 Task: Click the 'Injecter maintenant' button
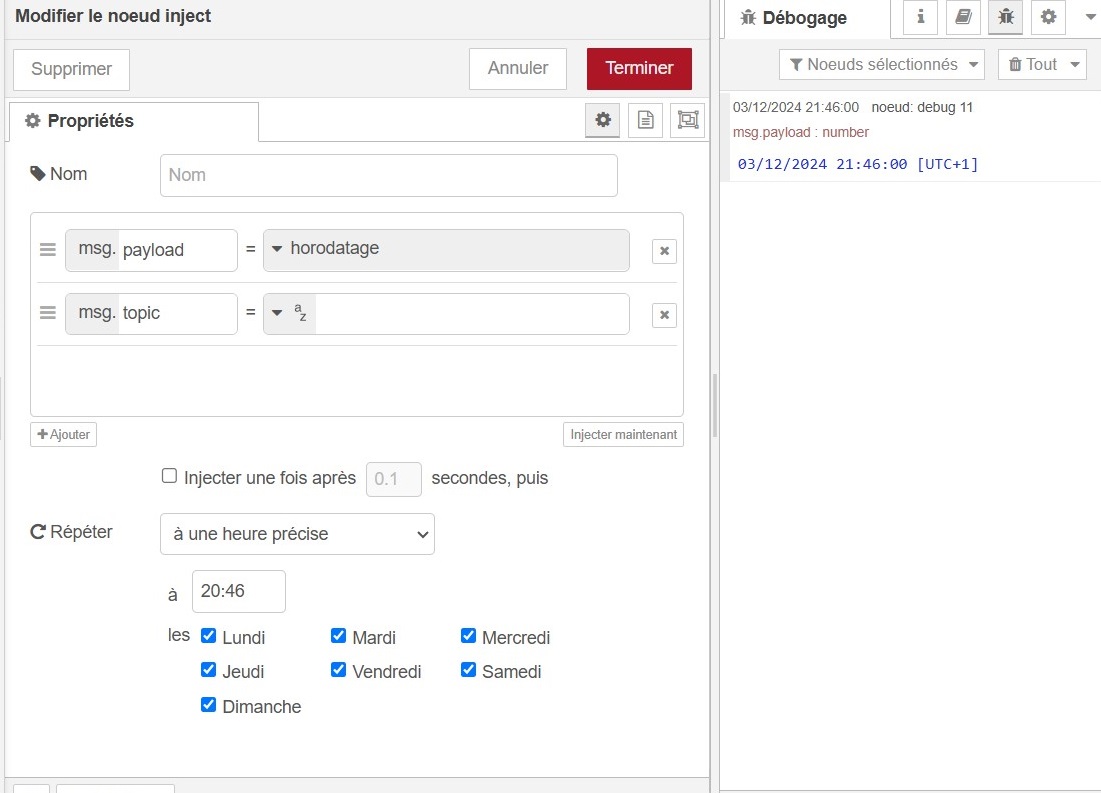point(623,435)
